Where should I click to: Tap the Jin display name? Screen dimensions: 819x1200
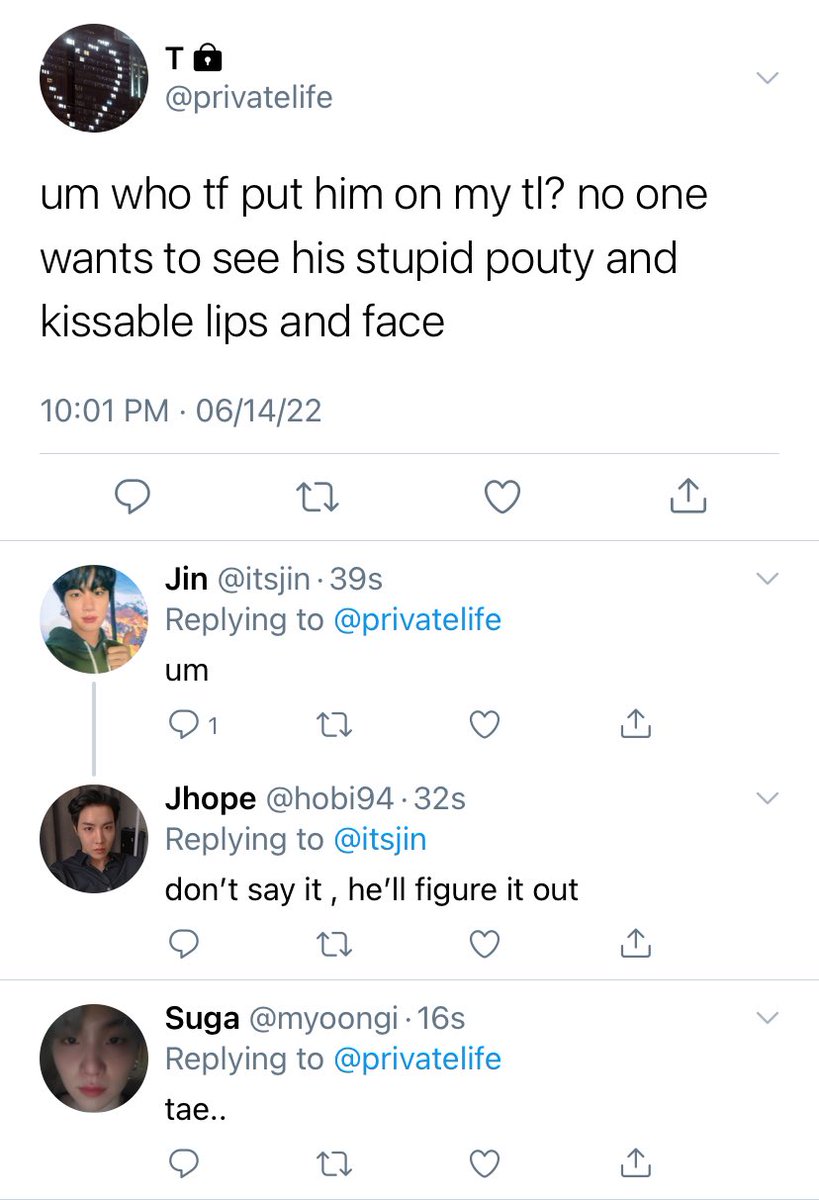pyautogui.click(x=186, y=578)
